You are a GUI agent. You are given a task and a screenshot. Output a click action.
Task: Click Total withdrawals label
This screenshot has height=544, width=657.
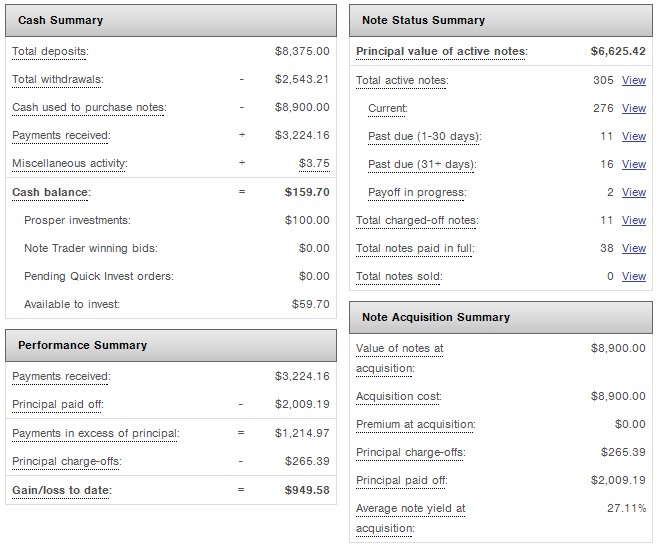[57, 79]
